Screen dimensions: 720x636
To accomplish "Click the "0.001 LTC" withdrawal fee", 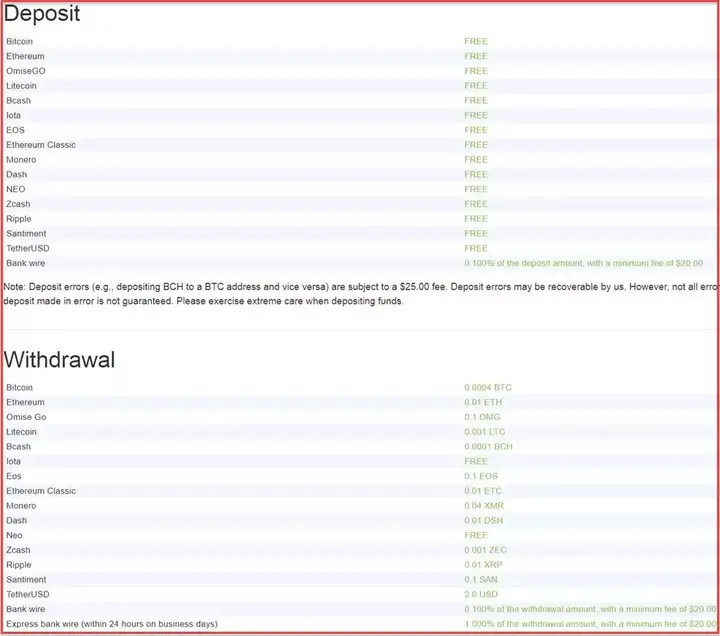I will pos(484,432).
